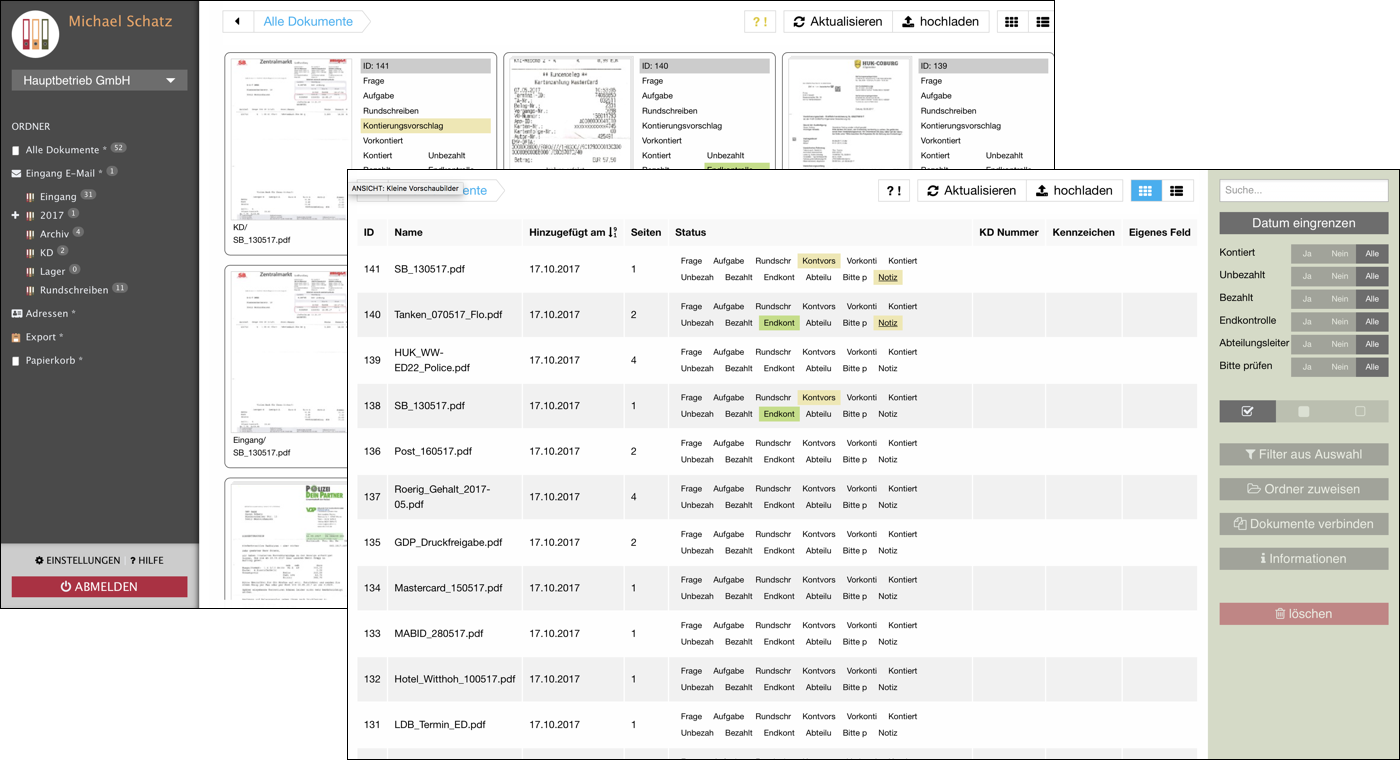
Task: Click the back arrow navigation icon
Action: coord(237,20)
